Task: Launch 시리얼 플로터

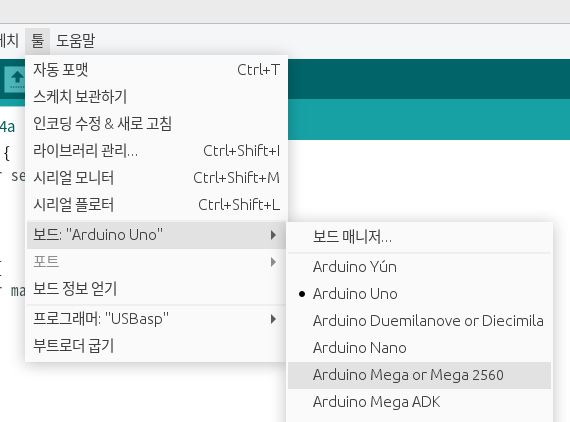Action: [156, 205]
